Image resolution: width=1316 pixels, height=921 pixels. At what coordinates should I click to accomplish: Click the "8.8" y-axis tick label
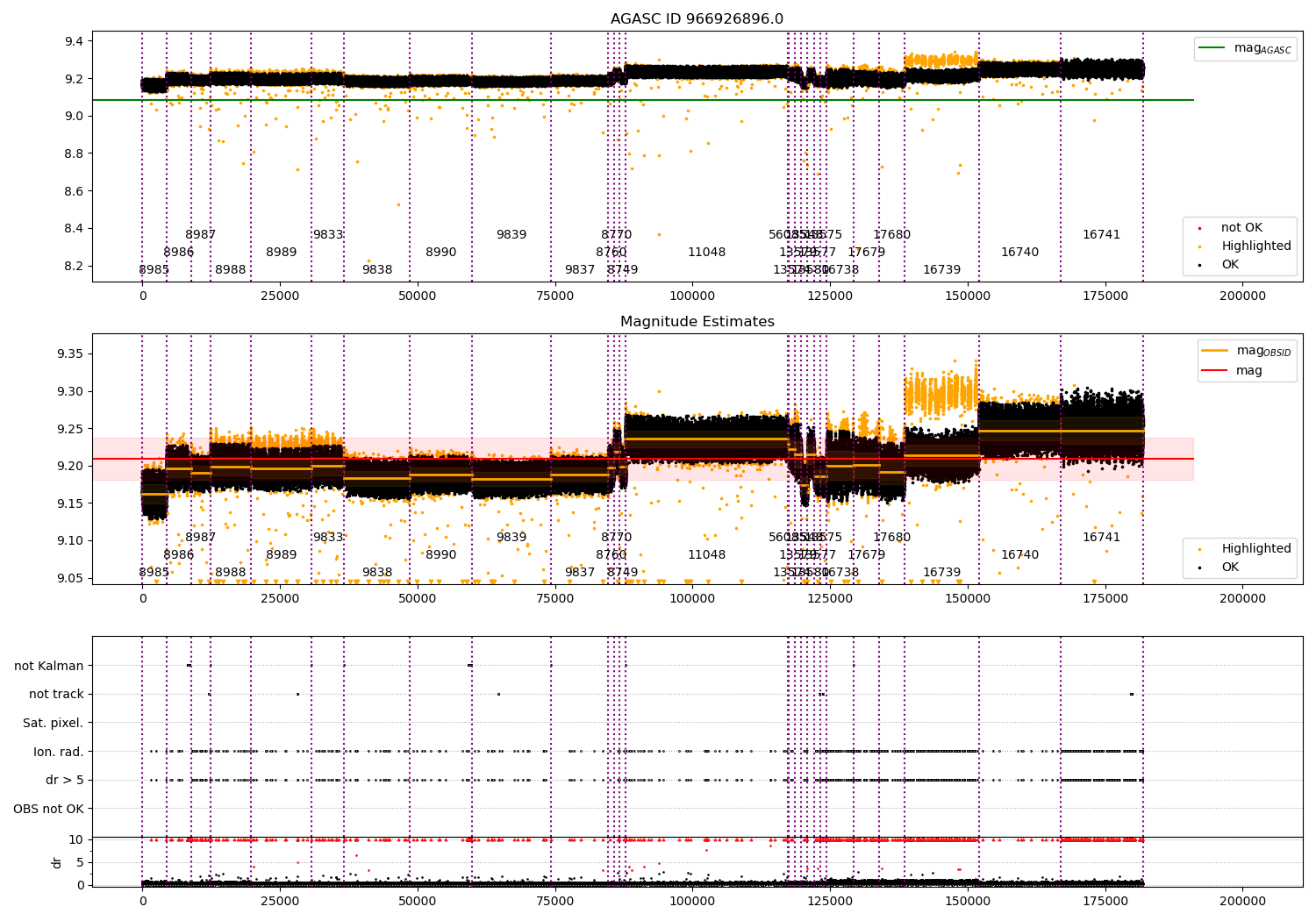coord(74,153)
